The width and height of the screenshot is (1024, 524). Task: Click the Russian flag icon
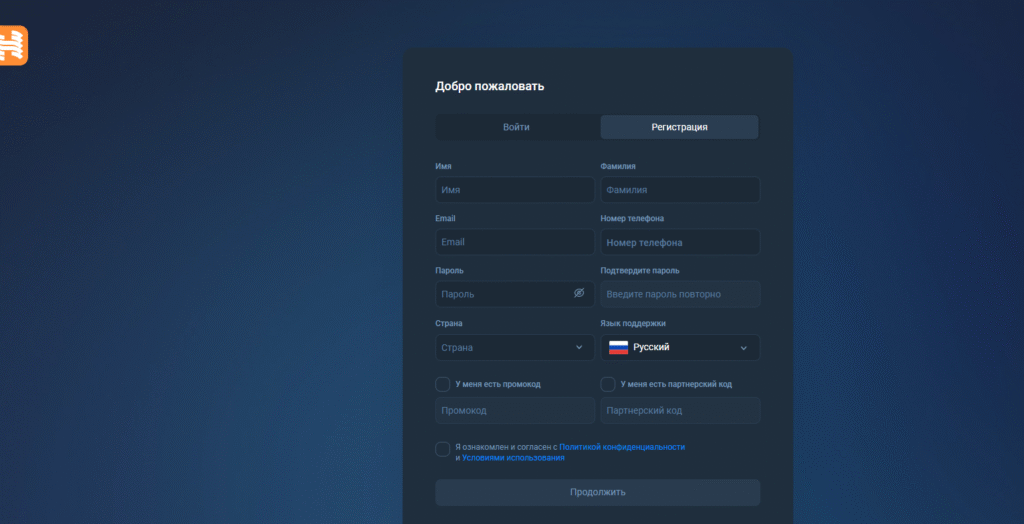(x=618, y=347)
